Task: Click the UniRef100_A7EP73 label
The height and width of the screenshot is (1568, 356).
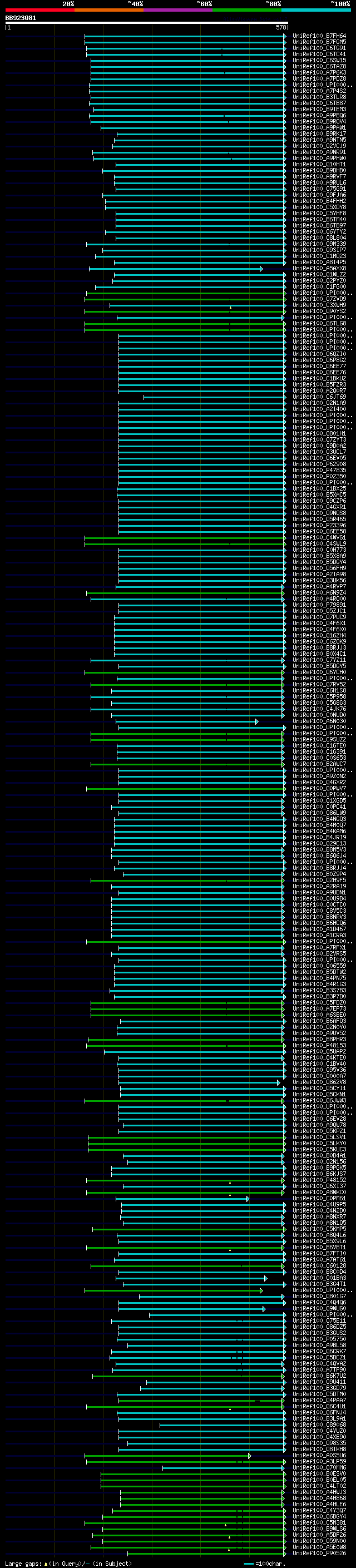Action: click(x=319, y=1008)
